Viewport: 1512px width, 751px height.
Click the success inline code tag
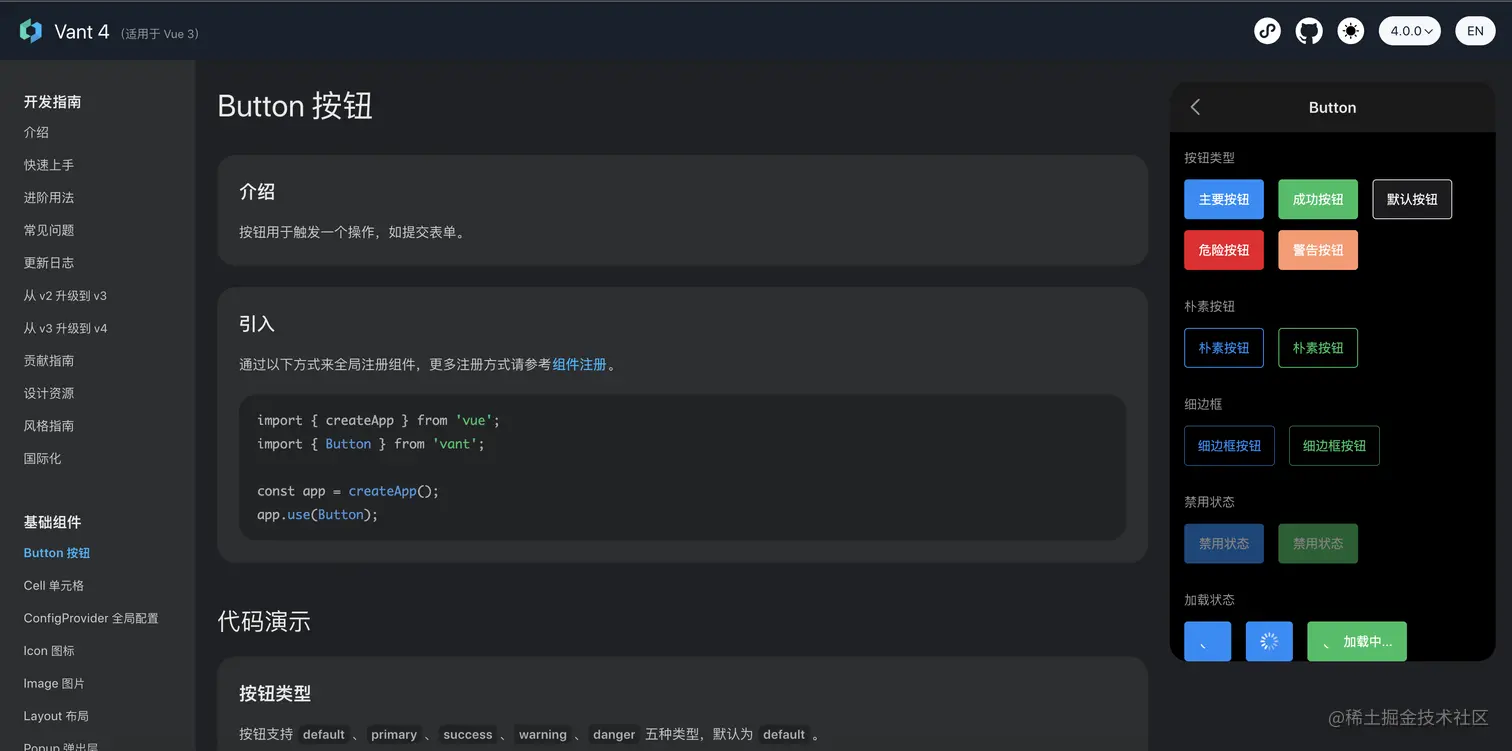tap(468, 734)
